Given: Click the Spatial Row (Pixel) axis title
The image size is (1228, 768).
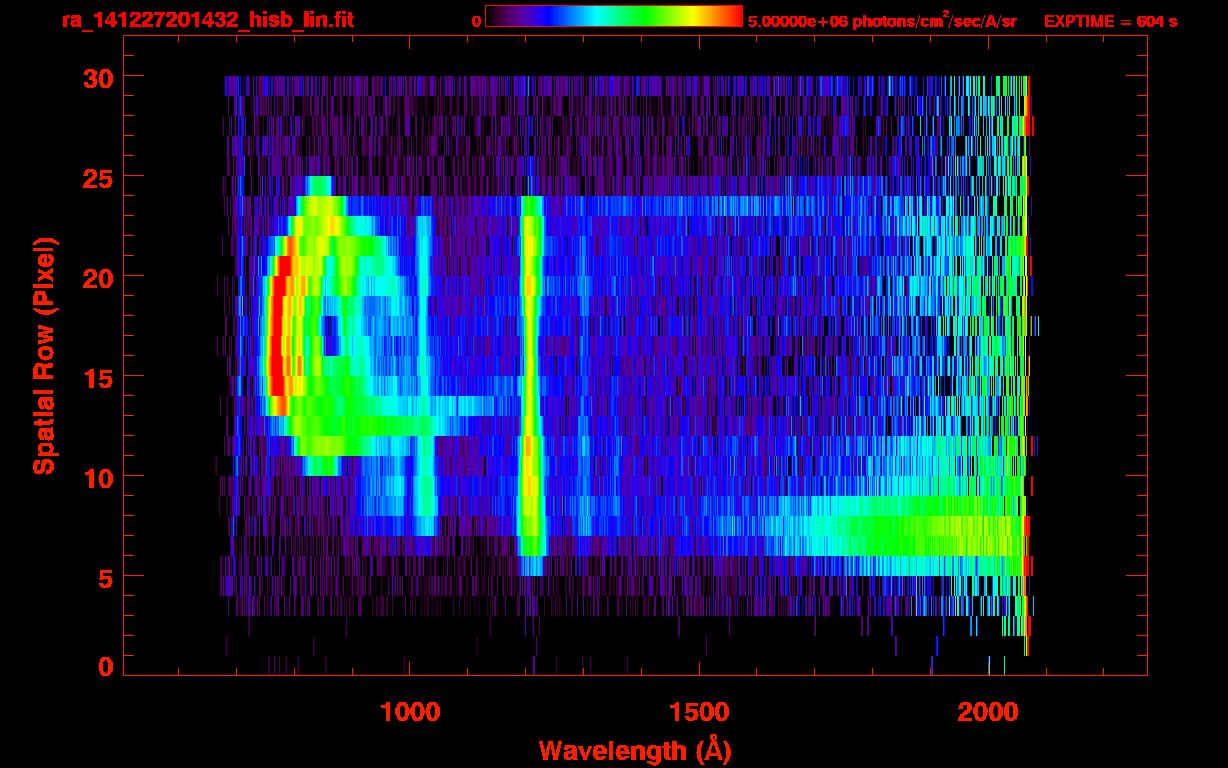Looking at the screenshot, I should tap(44, 355).
